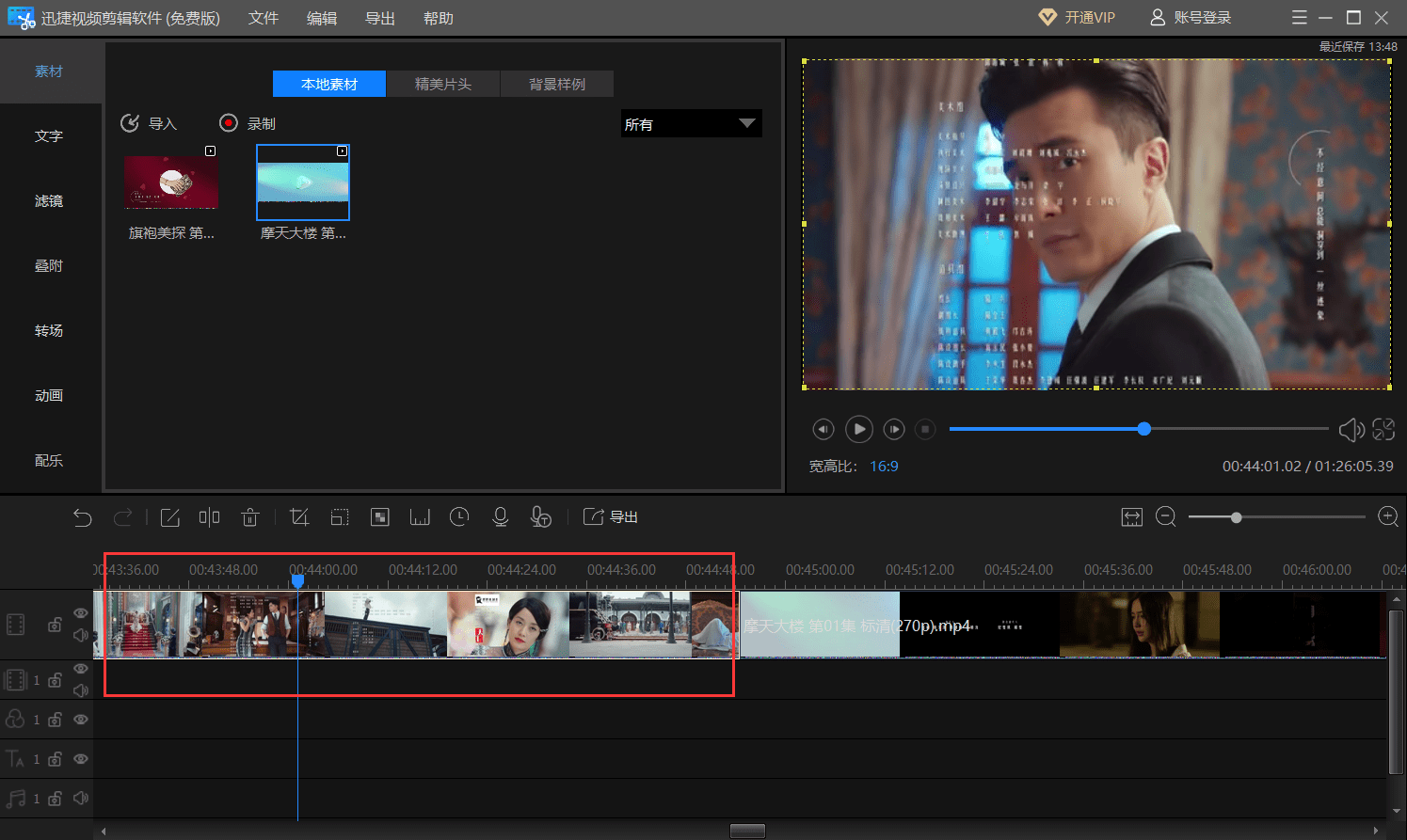
Task: Stop the preview playback
Action: (x=926, y=429)
